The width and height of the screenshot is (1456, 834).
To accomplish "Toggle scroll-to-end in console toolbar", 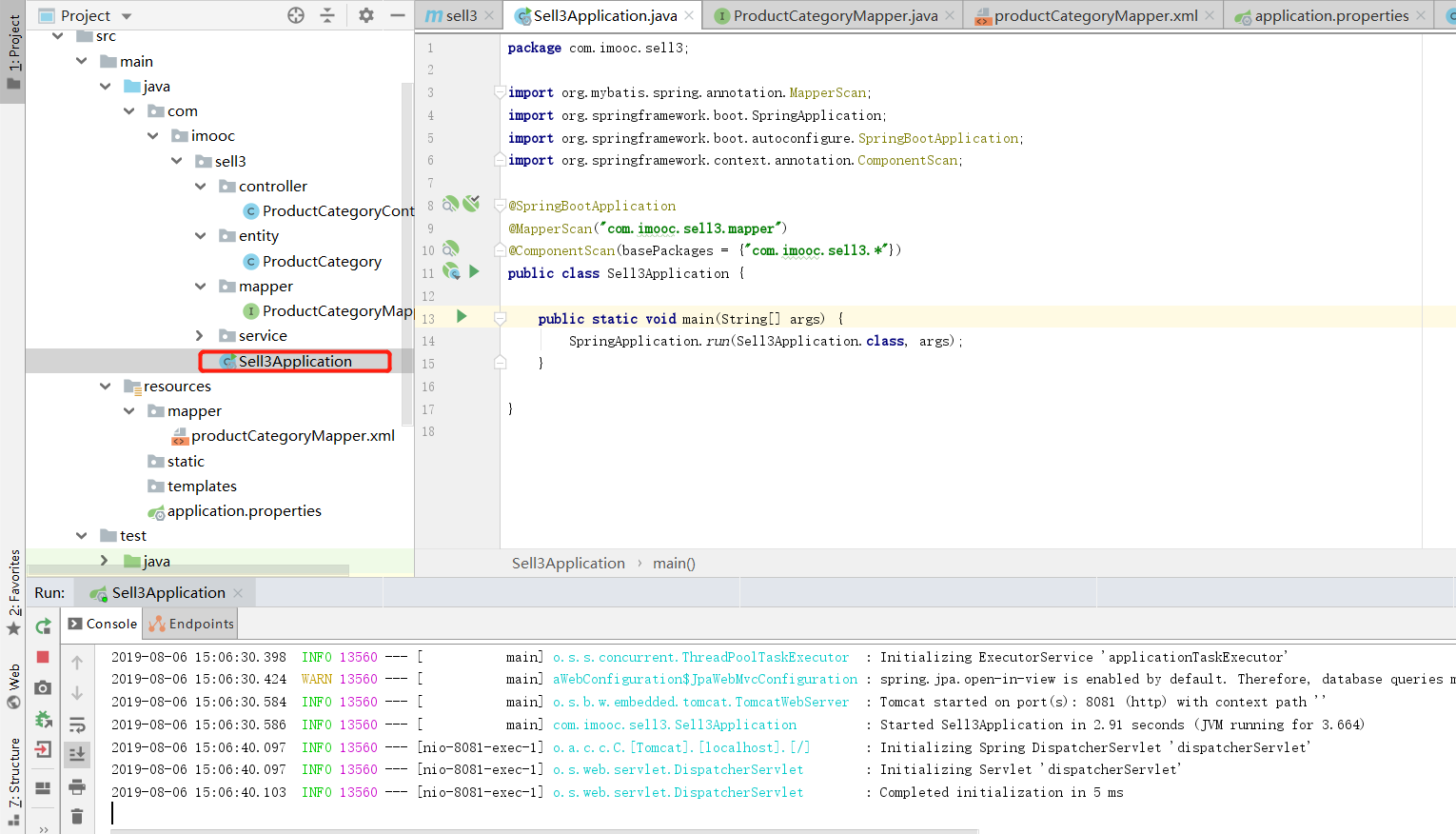I will [x=77, y=754].
